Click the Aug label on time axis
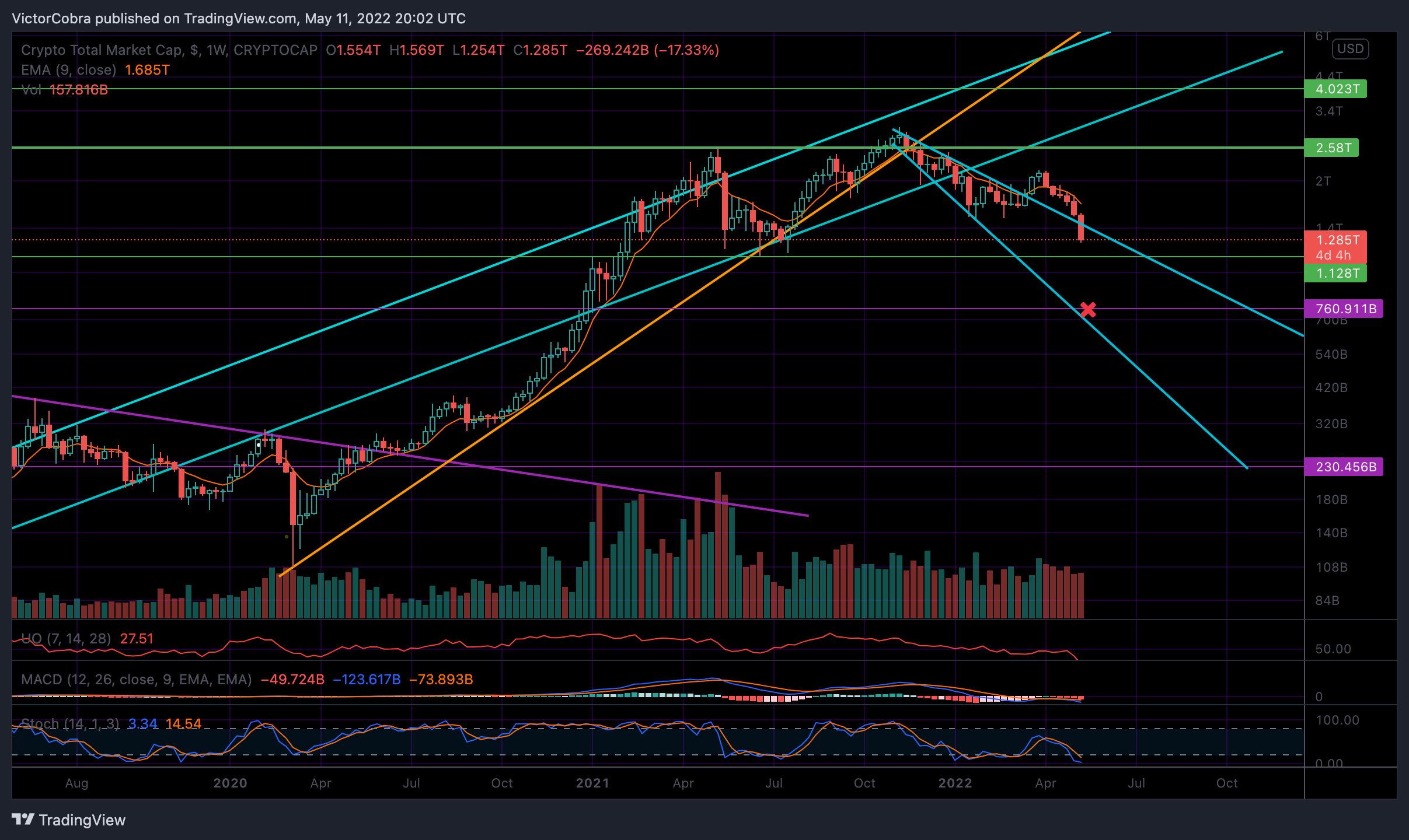Image resolution: width=1409 pixels, height=840 pixels. click(76, 783)
